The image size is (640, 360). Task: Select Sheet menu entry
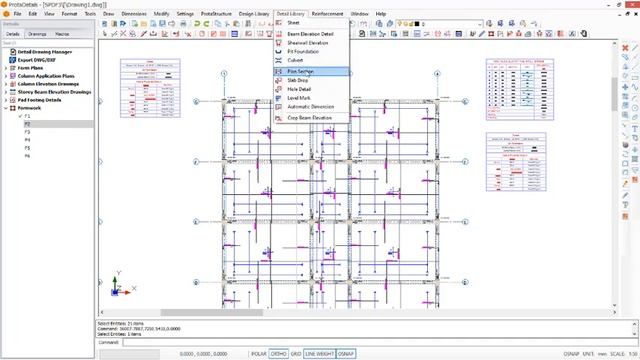click(x=311, y=23)
